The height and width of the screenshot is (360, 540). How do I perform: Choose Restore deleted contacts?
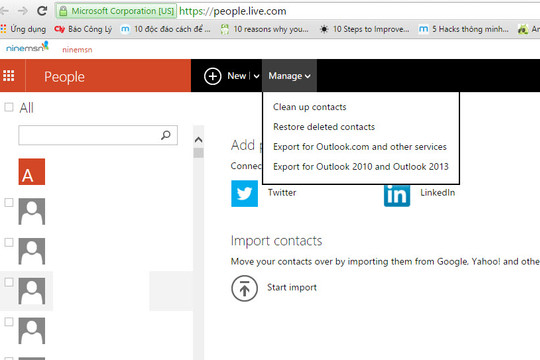pyautogui.click(x=324, y=127)
